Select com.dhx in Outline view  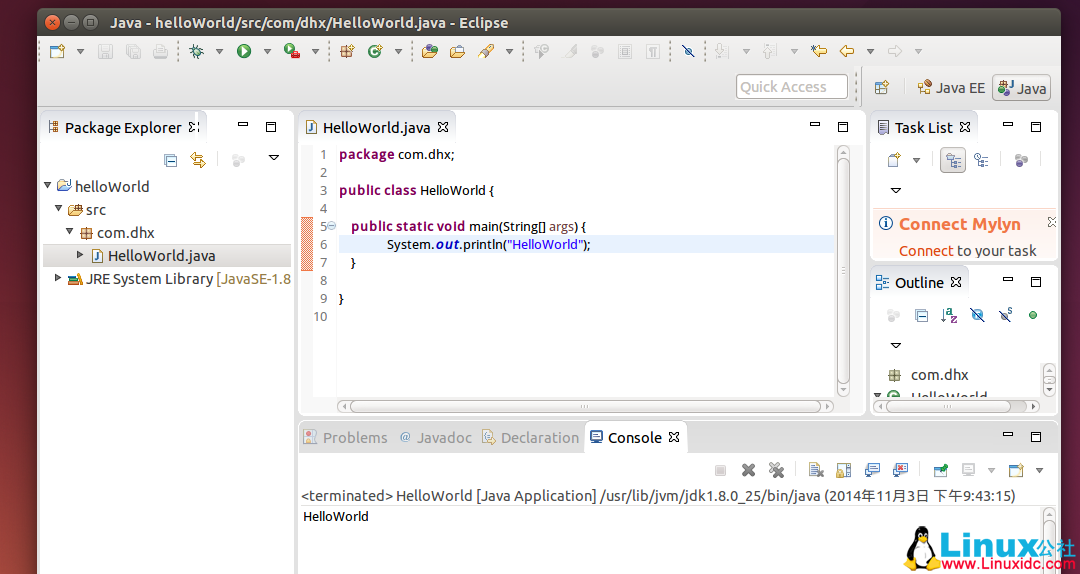tap(939, 375)
